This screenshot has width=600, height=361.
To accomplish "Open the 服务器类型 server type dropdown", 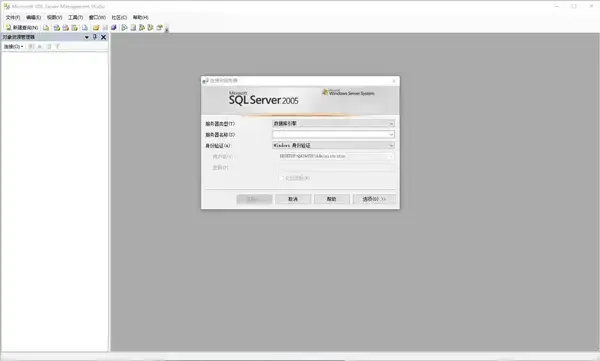I will [333, 123].
